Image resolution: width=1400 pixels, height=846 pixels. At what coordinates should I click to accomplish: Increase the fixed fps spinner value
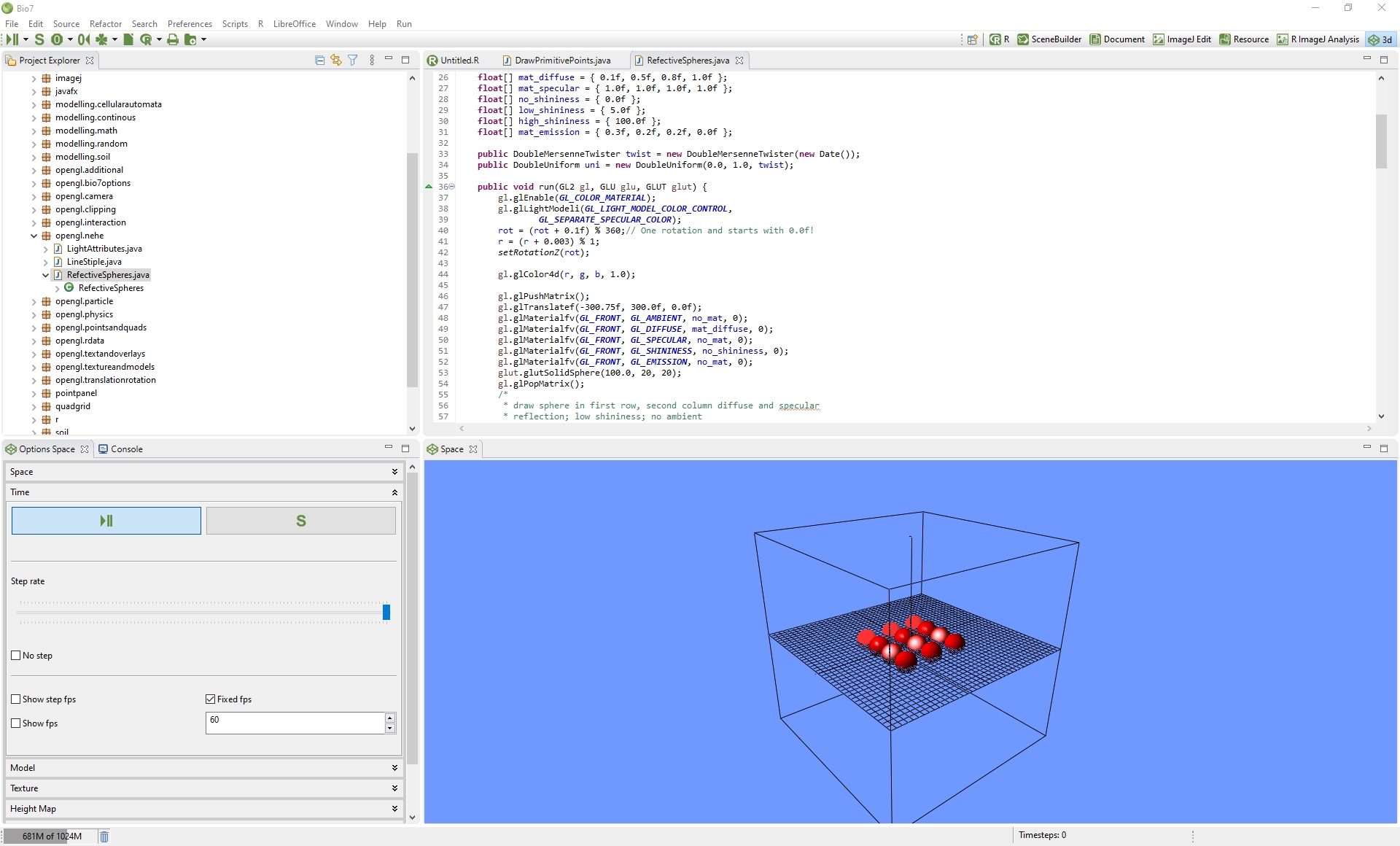coord(390,718)
